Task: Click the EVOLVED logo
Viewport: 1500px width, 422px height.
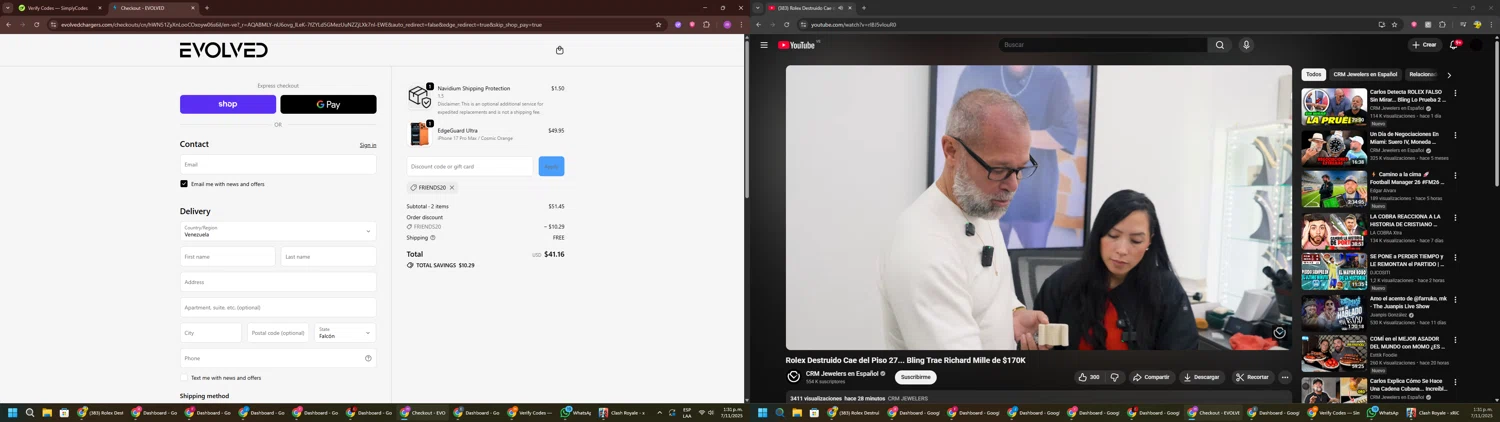Action: pos(224,50)
